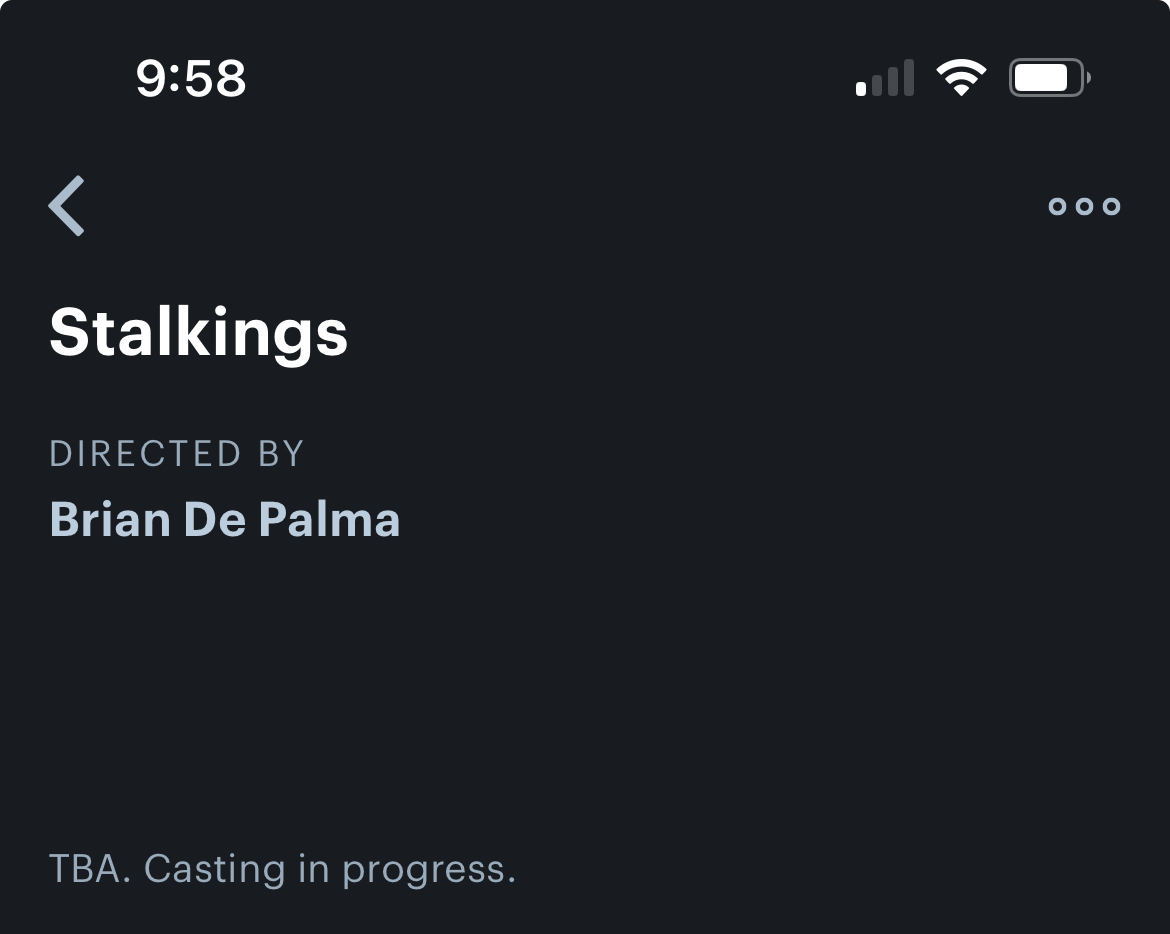Click the film synopsis line
The height and width of the screenshot is (934, 1170).
pos(282,869)
